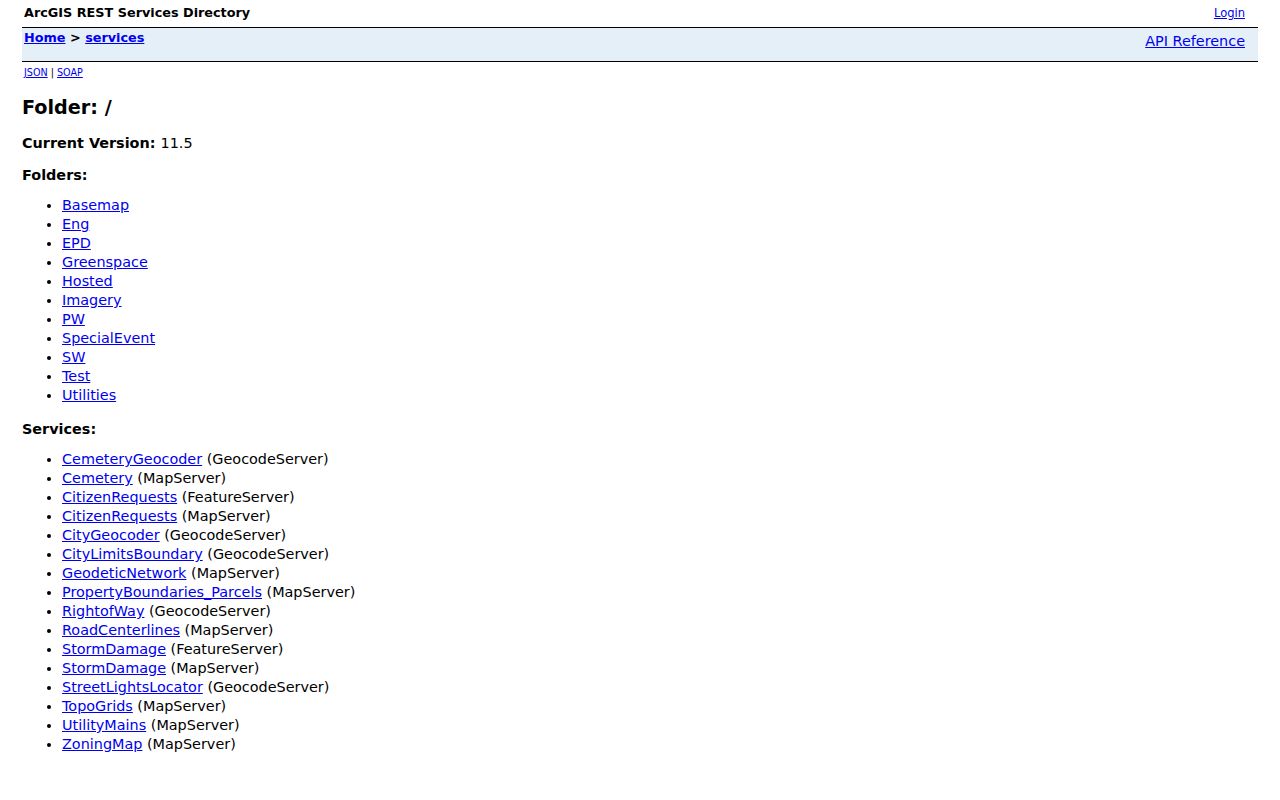Viewport: 1280px width, 800px height.
Task: Open the ZoningMap MapServer
Action: pos(102,744)
